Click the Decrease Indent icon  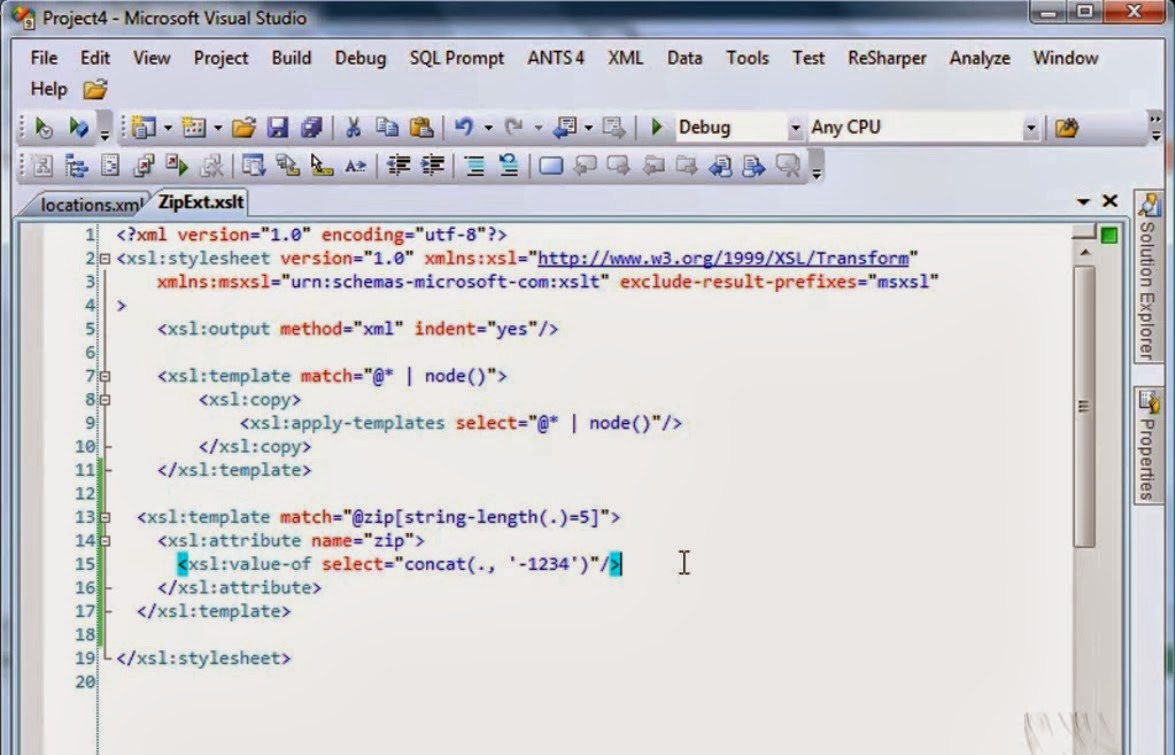point(399,165)
